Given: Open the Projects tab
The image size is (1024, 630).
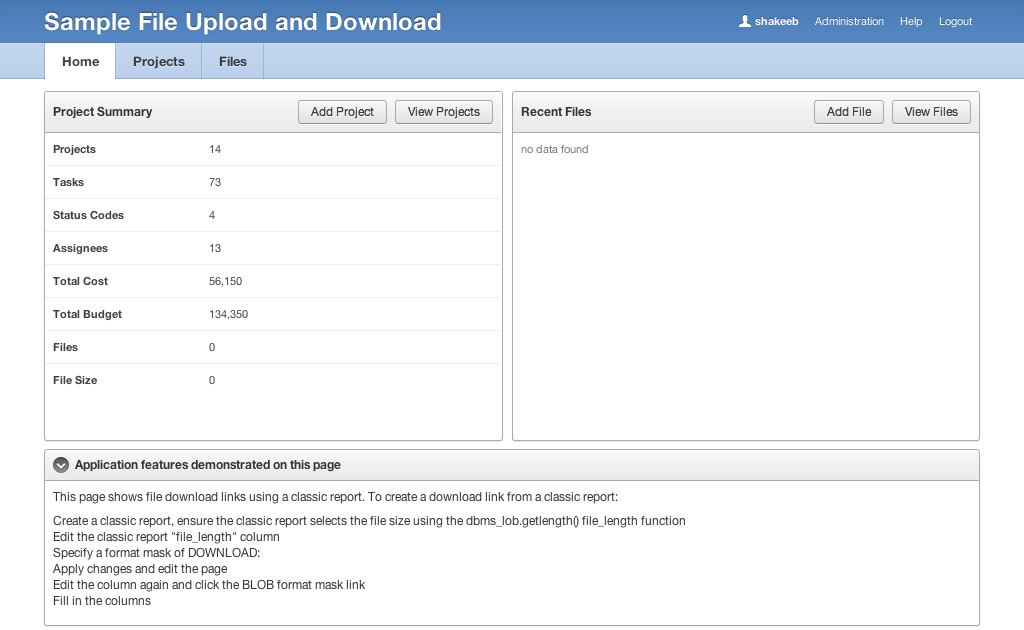Looking at the screenshot, I should [x=158, y=61].
